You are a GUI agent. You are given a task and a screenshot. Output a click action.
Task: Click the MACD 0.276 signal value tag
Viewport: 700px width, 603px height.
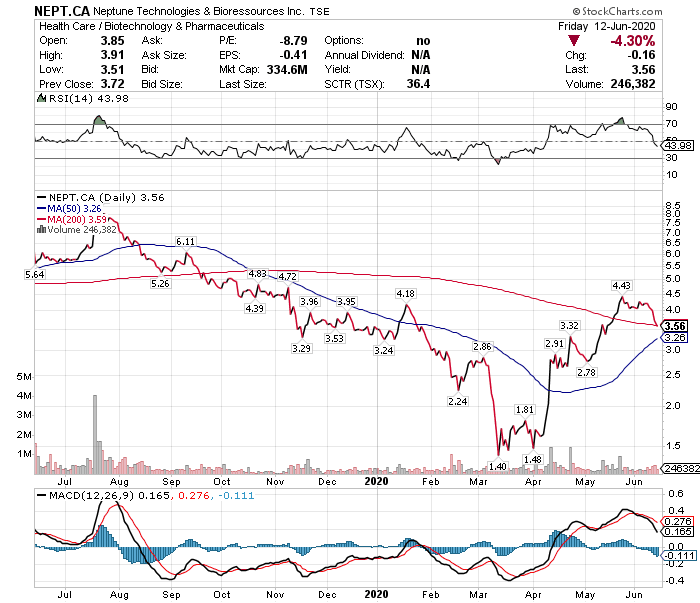click(x=678, y=521)
